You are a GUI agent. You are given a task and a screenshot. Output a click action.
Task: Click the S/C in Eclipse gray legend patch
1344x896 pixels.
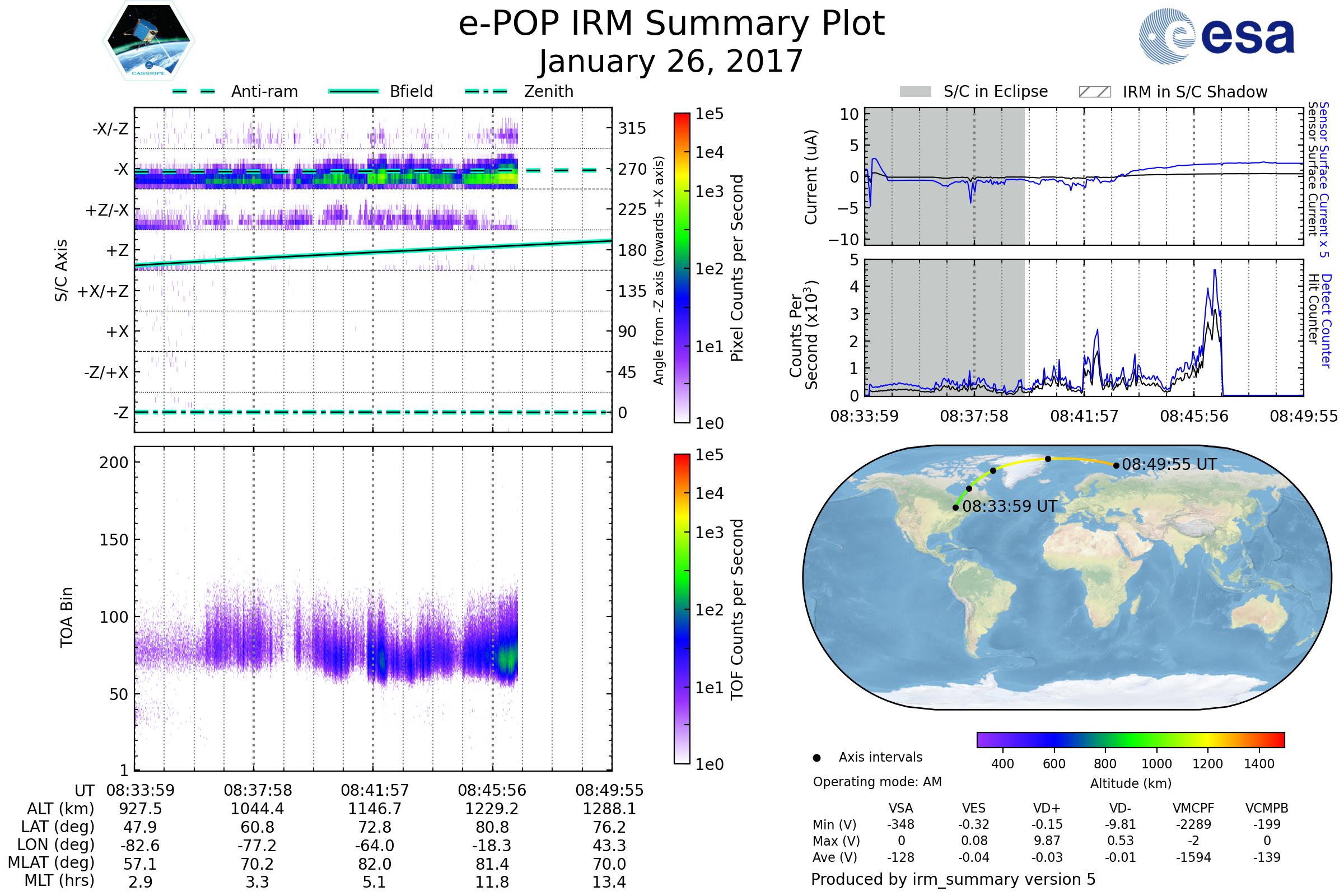click(915, 92)
